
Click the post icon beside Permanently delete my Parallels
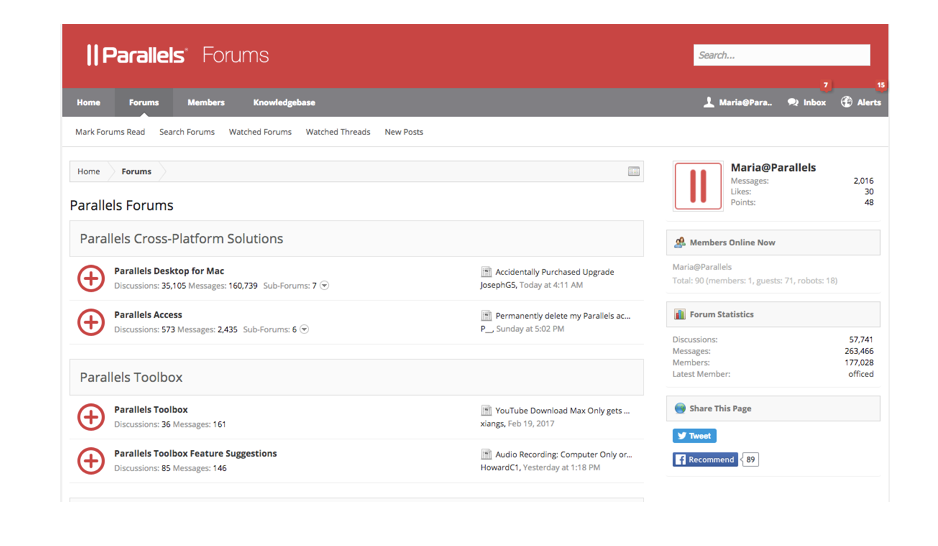click(x=486, y=316)
